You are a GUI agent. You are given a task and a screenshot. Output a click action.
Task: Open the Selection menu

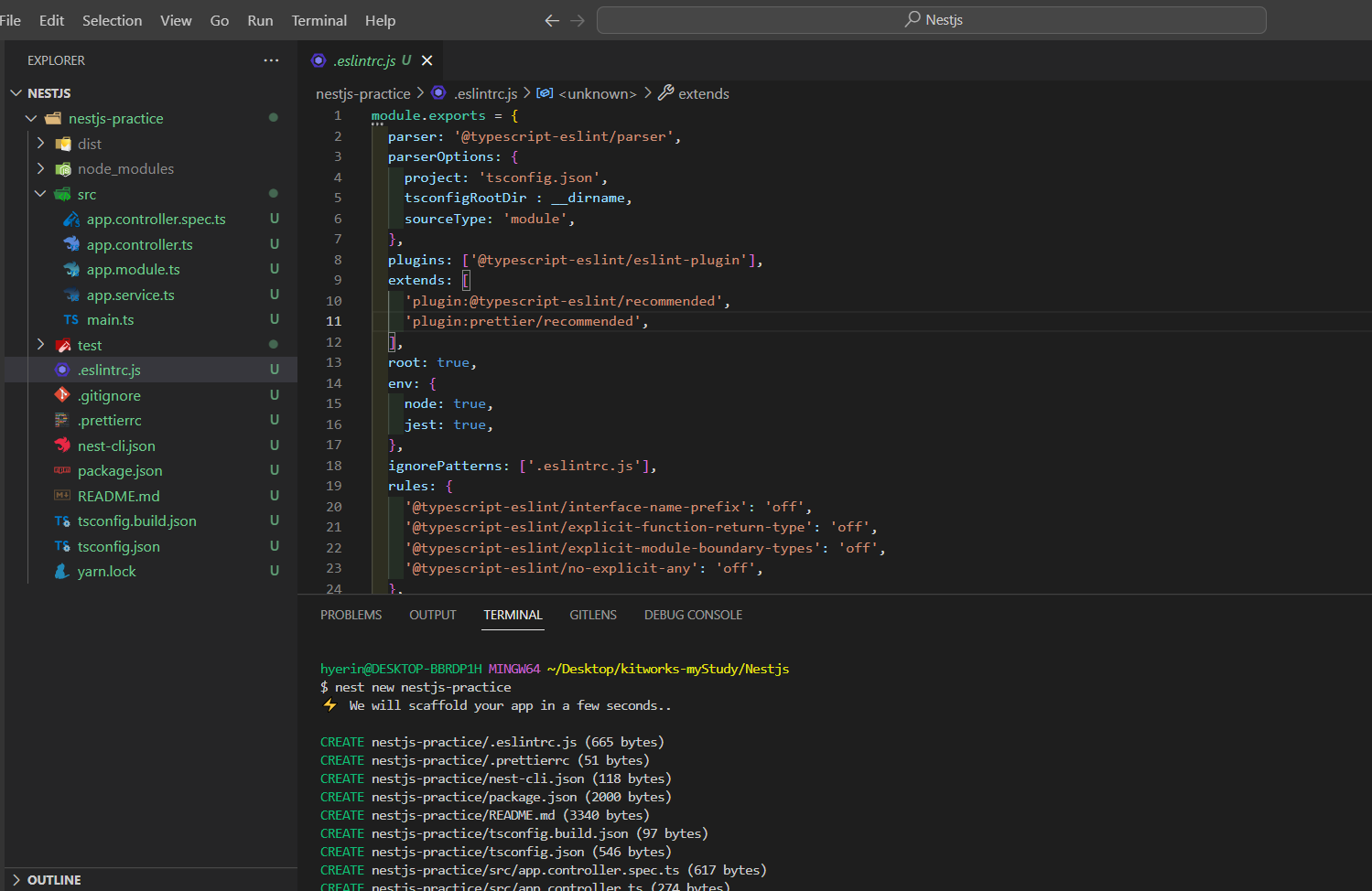pos(112,20)
